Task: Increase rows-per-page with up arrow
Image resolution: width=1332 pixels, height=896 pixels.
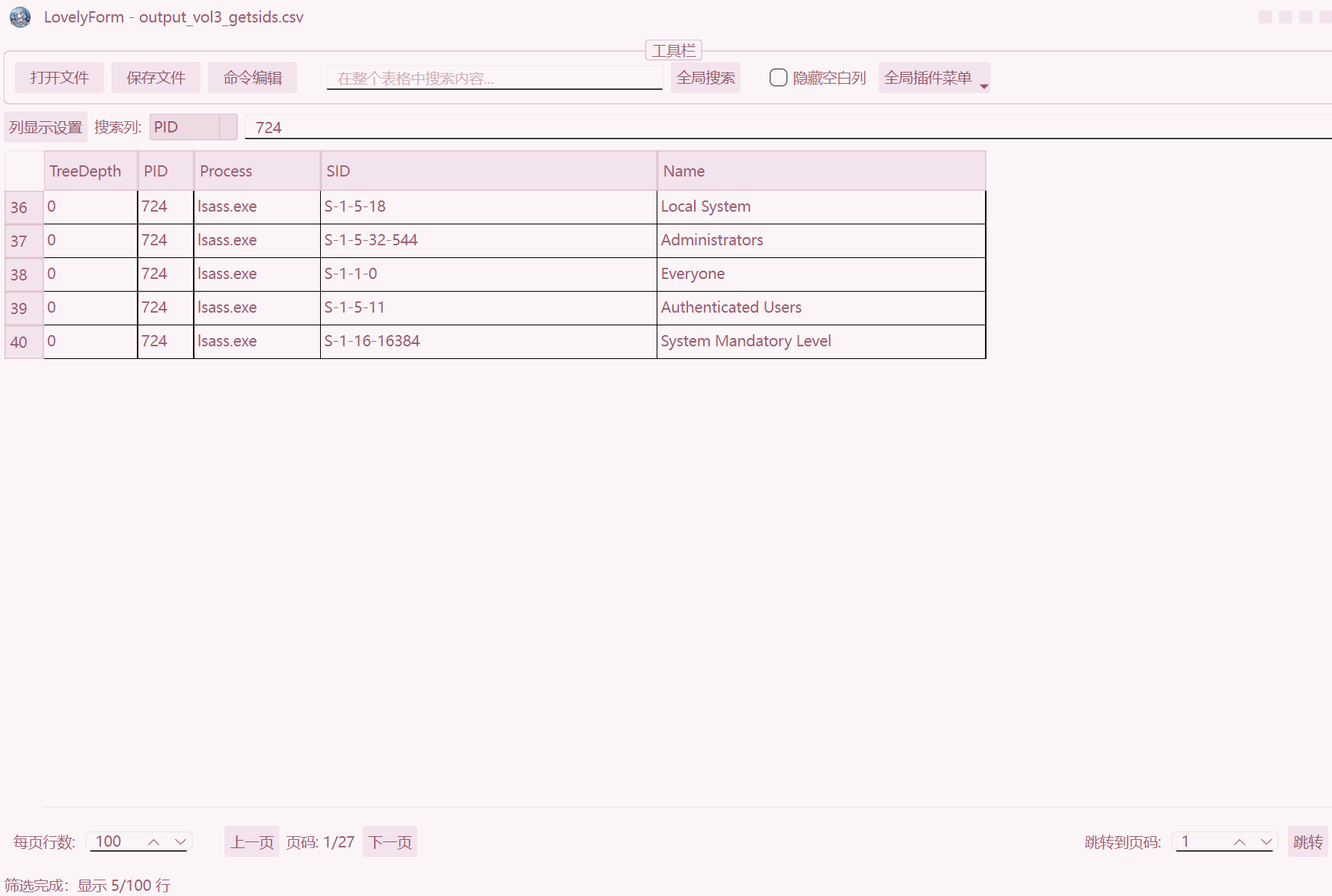Action: (x=153, y=842)
